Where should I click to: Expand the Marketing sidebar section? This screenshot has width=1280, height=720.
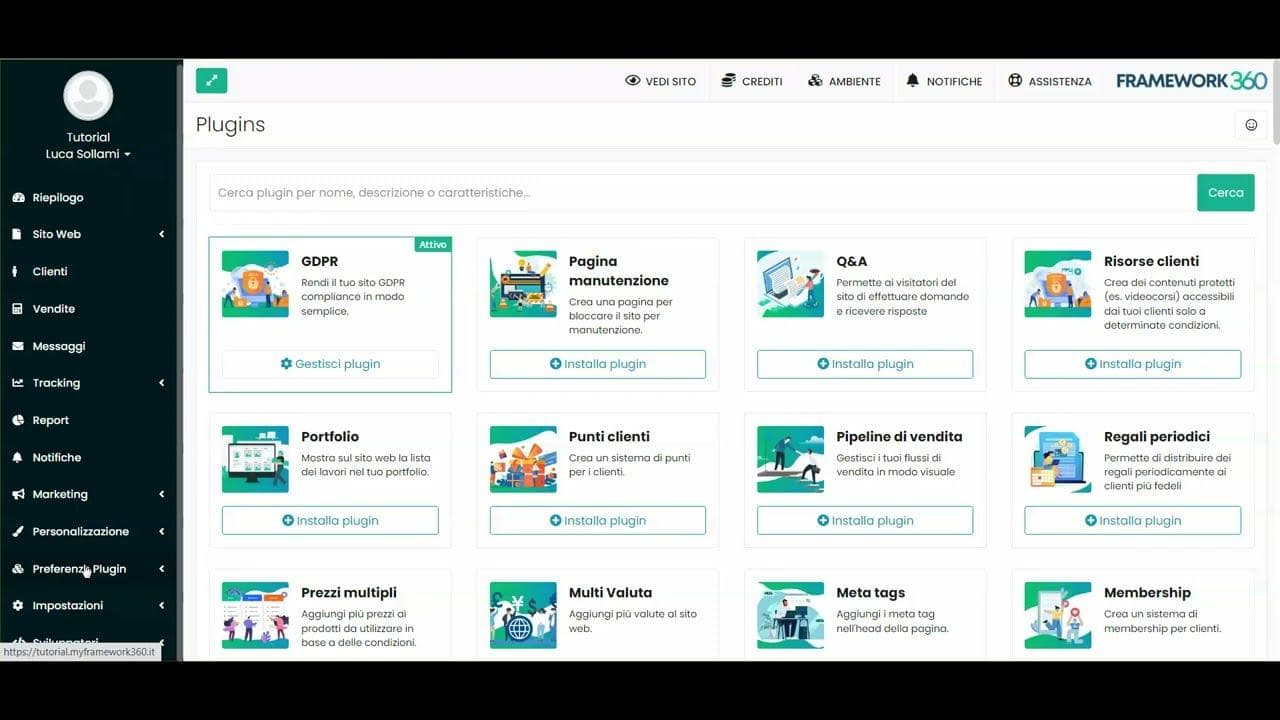[x=160, y=494]
